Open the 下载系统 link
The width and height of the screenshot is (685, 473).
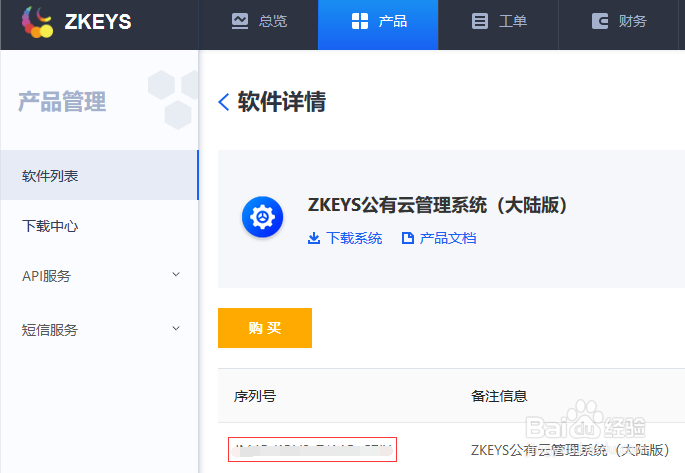pos(354,238)
